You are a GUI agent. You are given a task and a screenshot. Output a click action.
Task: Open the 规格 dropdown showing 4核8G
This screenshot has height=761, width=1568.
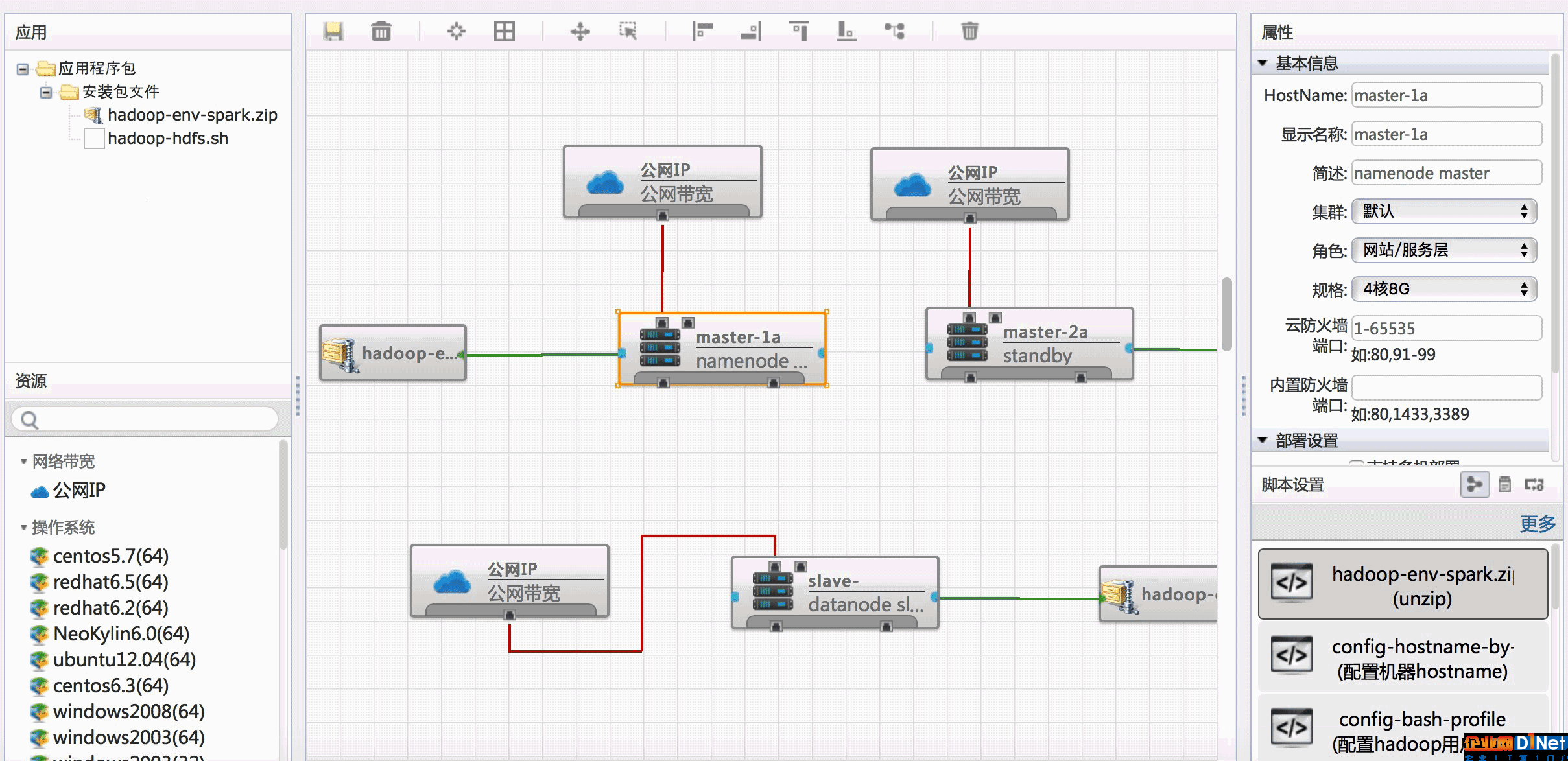tap(1444, 289)
